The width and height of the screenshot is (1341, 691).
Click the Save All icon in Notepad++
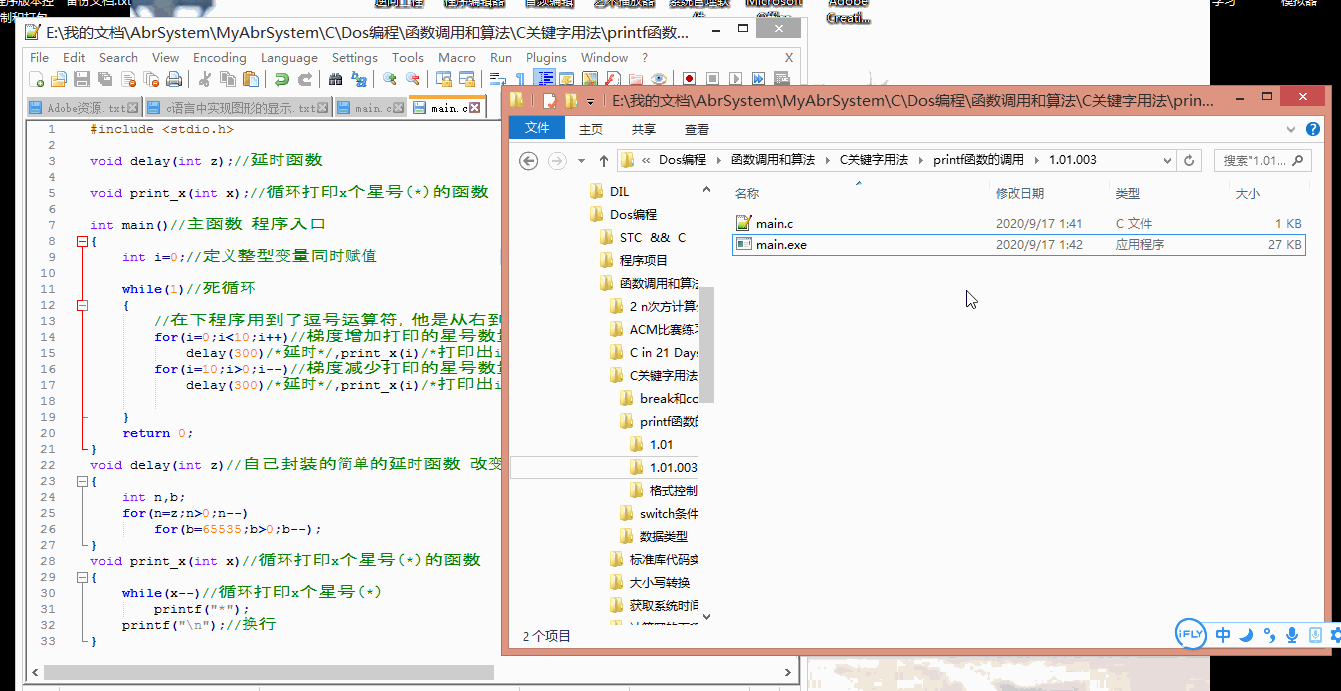tap(105, 80)
